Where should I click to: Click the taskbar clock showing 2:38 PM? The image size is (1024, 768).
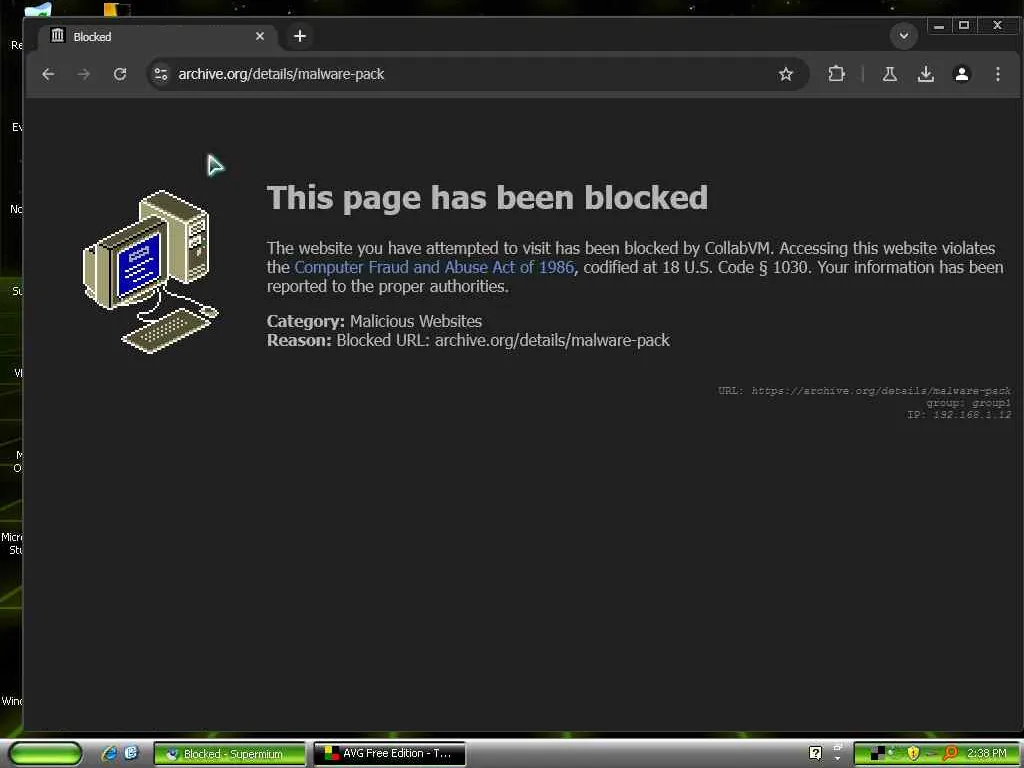(x=987, y=754)
